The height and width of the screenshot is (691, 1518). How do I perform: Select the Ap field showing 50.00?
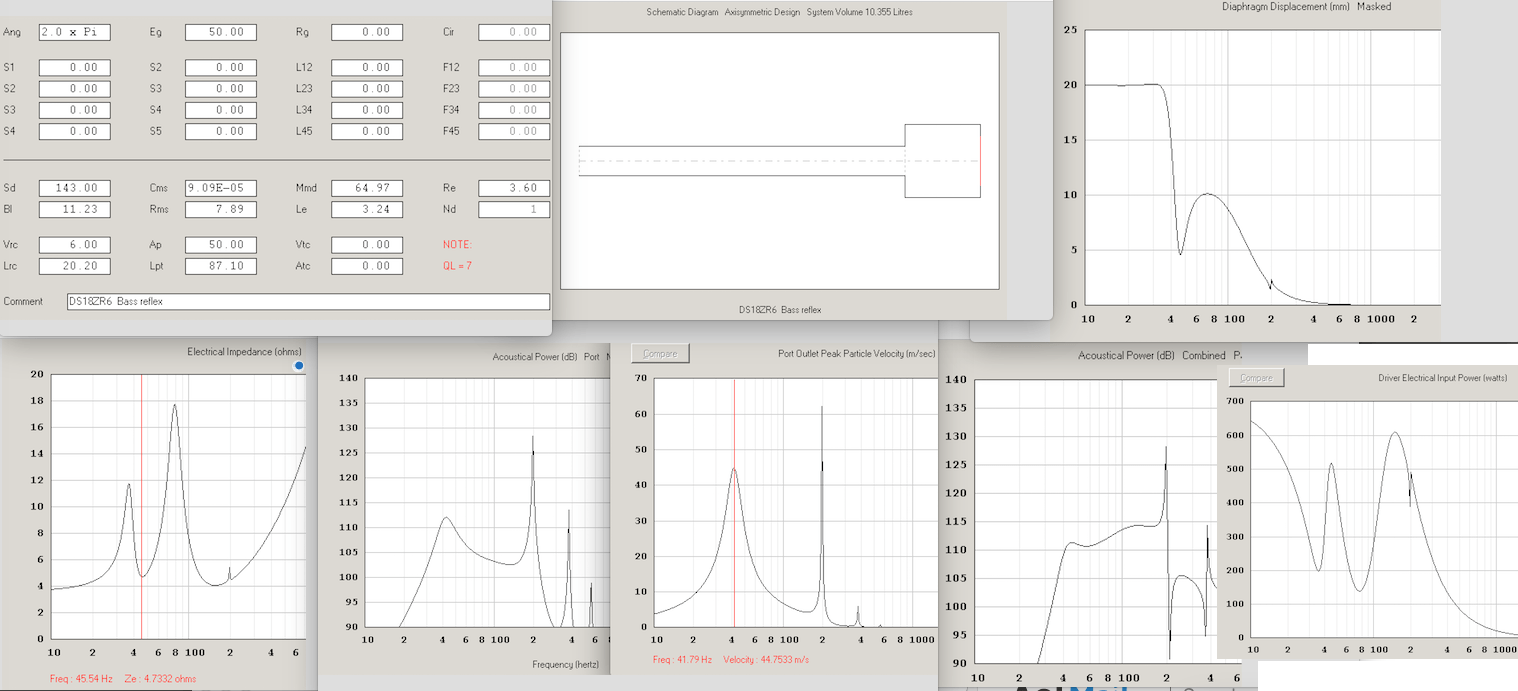(221, 245)
